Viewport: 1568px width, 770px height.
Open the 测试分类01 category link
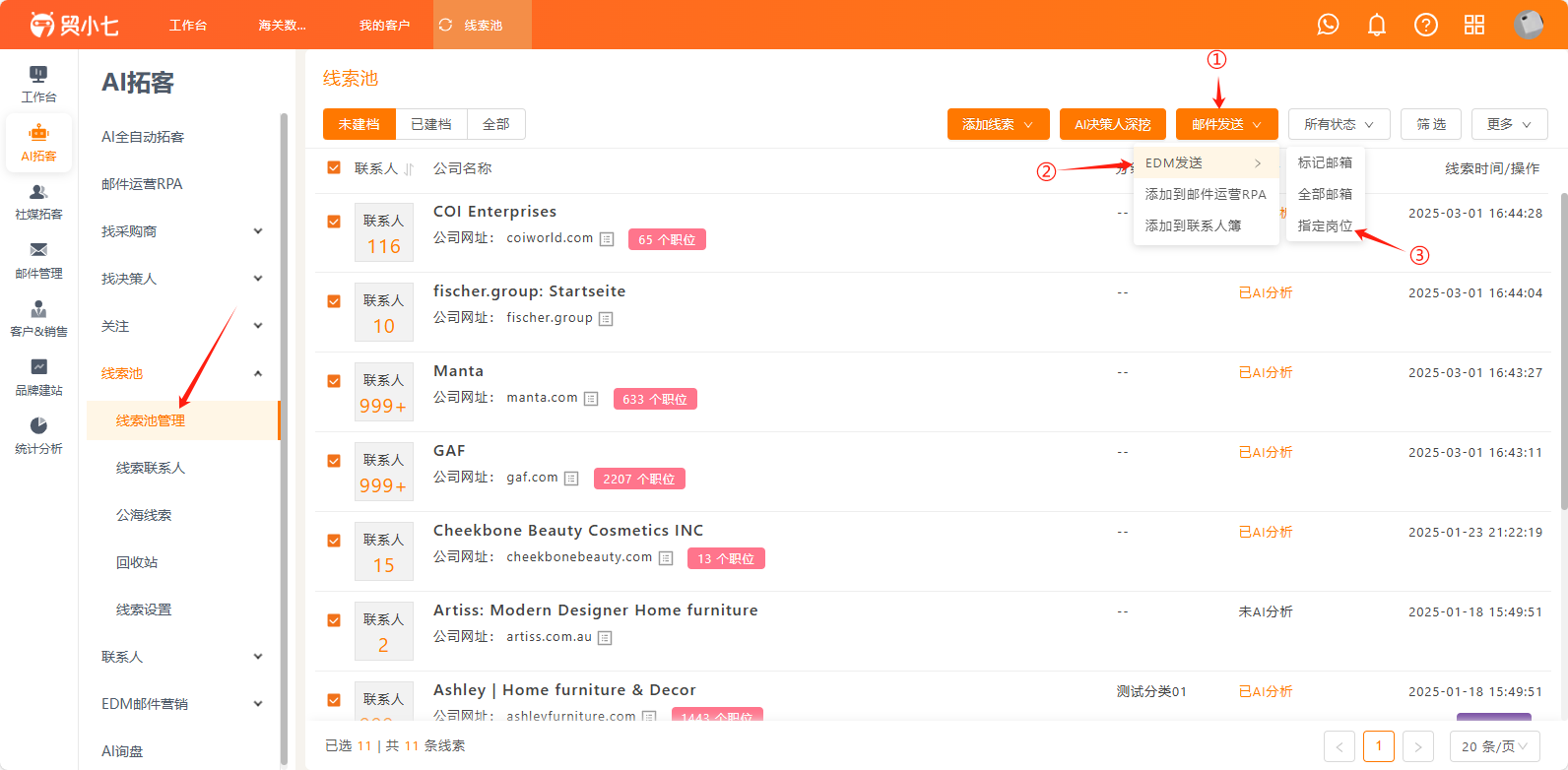point(1151,691)
